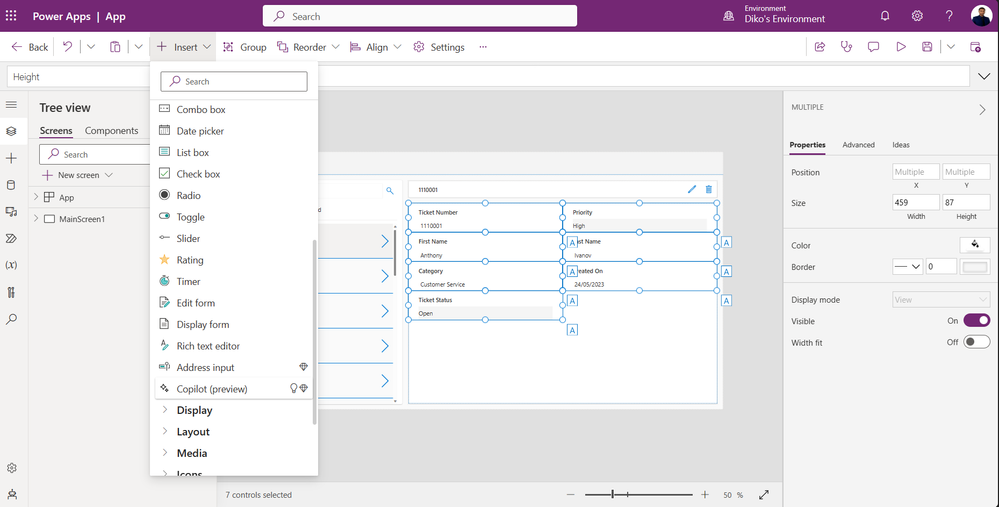Open the app launcher waffle icon
Viewport: 999px width, 507px height.
click(x=11, y=16)
